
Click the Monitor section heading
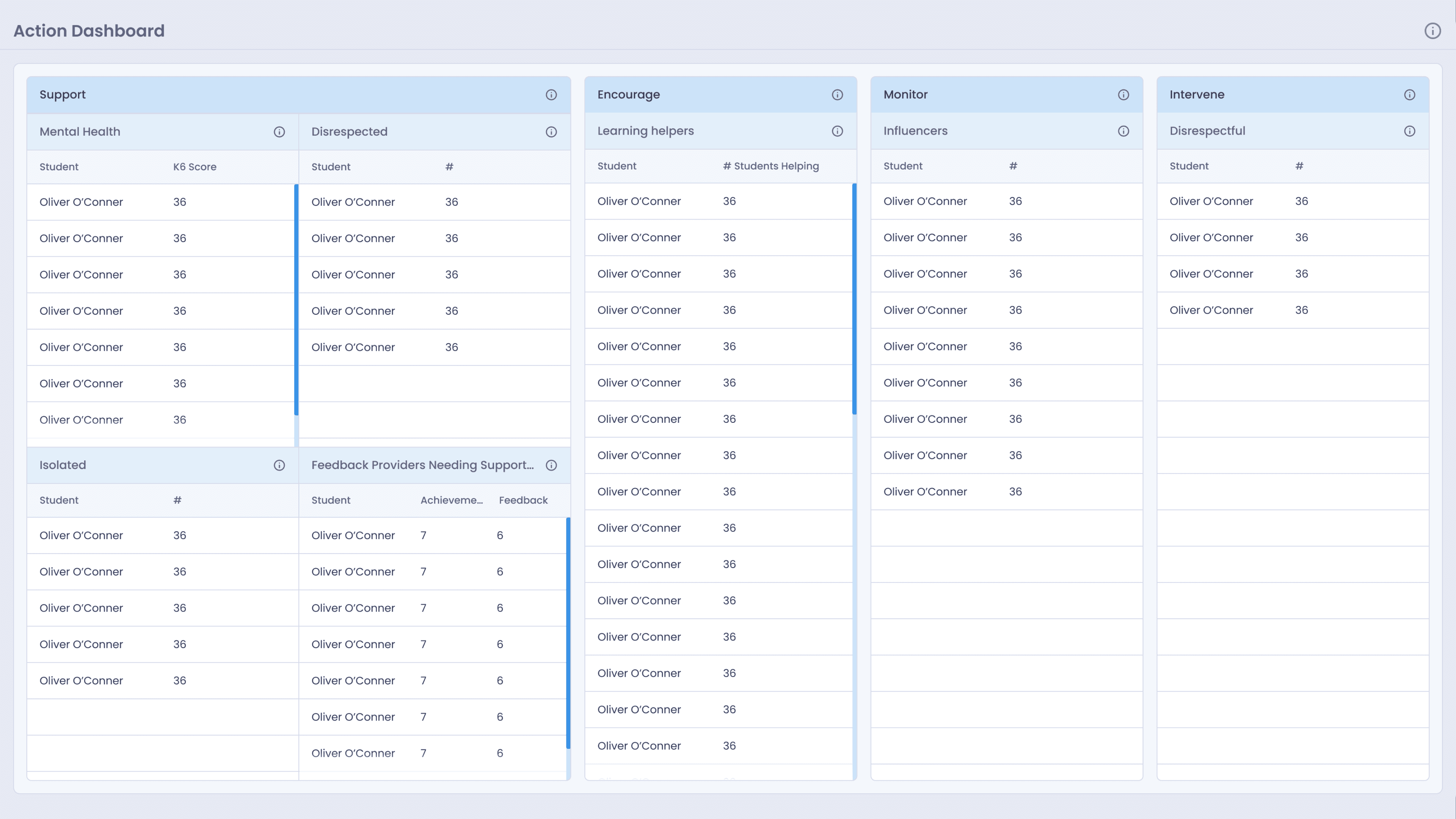click(x=905, y=94)
